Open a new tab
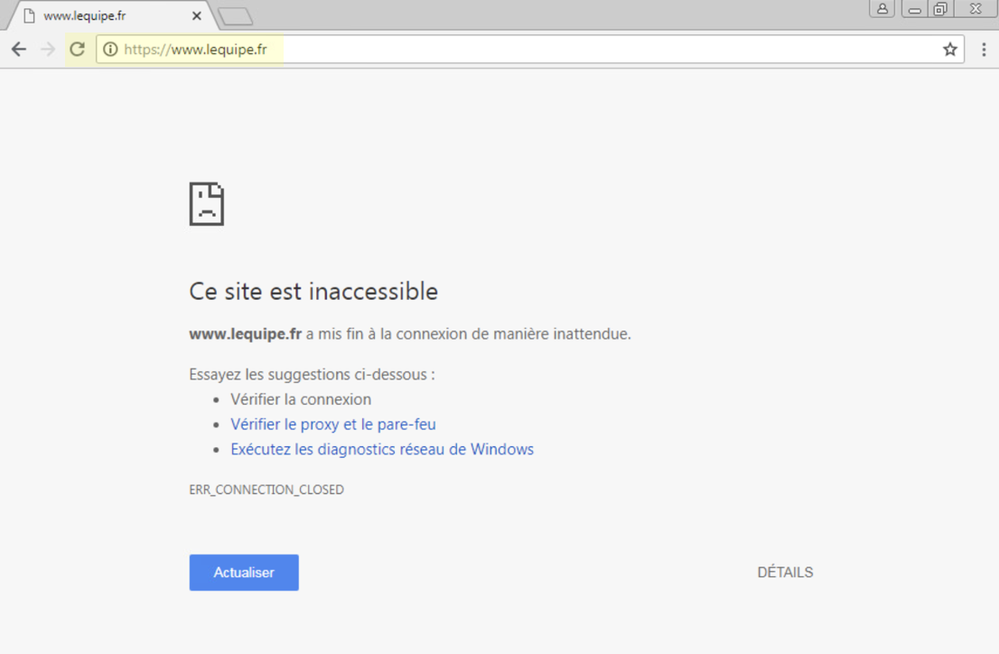Image resolution: width=999 pixels, height=654 pixels. (236, 17)
